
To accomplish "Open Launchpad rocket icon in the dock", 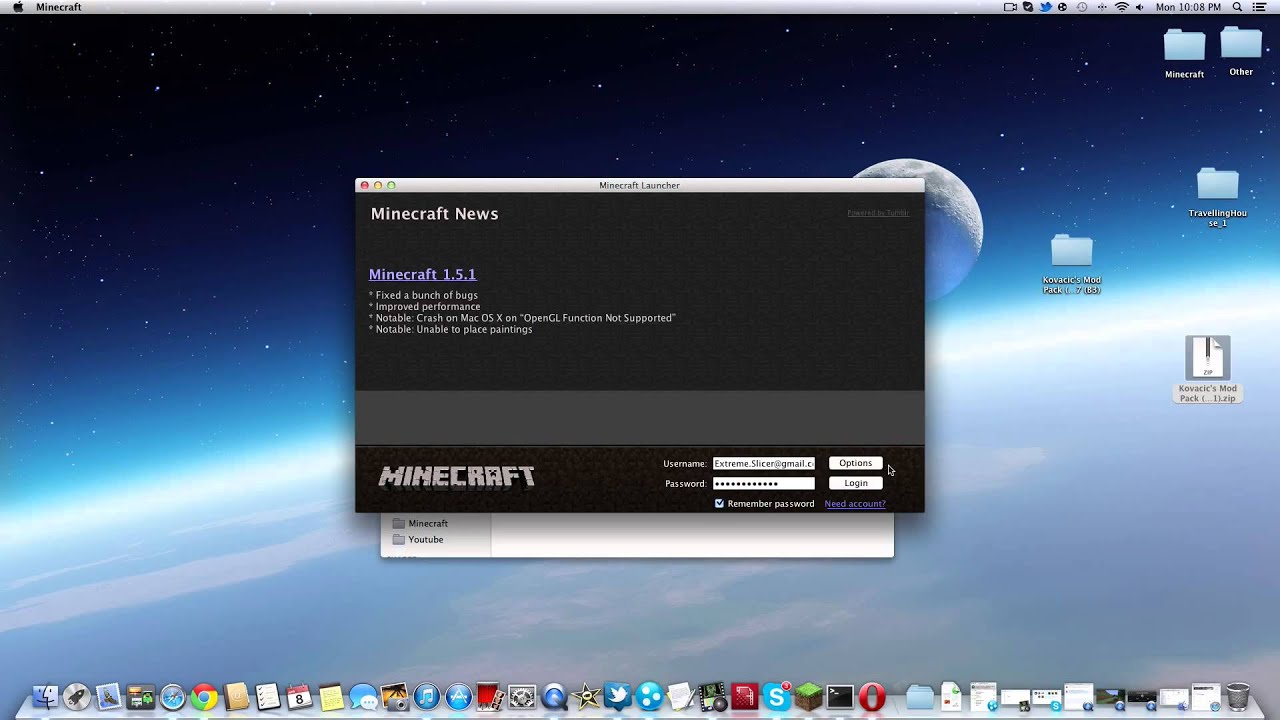I will 77,697.
